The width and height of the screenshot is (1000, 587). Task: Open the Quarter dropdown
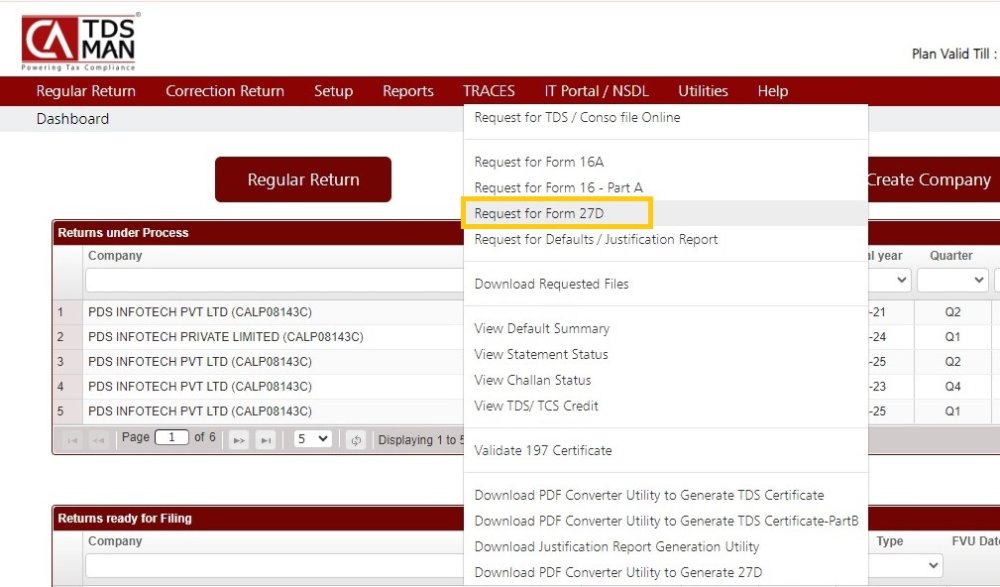[x=952, y=280]
